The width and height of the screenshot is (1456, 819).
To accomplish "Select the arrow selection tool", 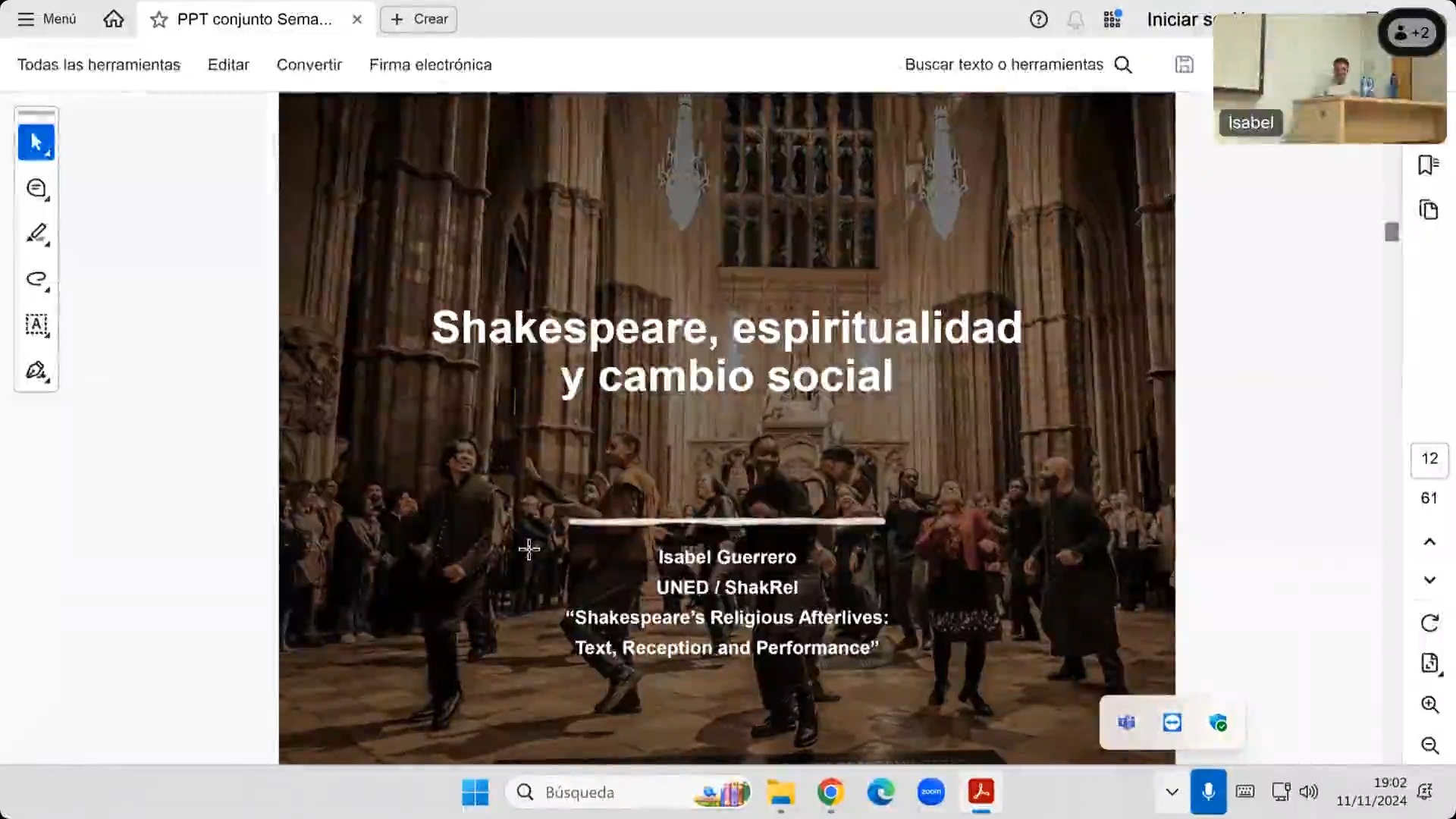I will pyautogui.click(x=36, y=142).
